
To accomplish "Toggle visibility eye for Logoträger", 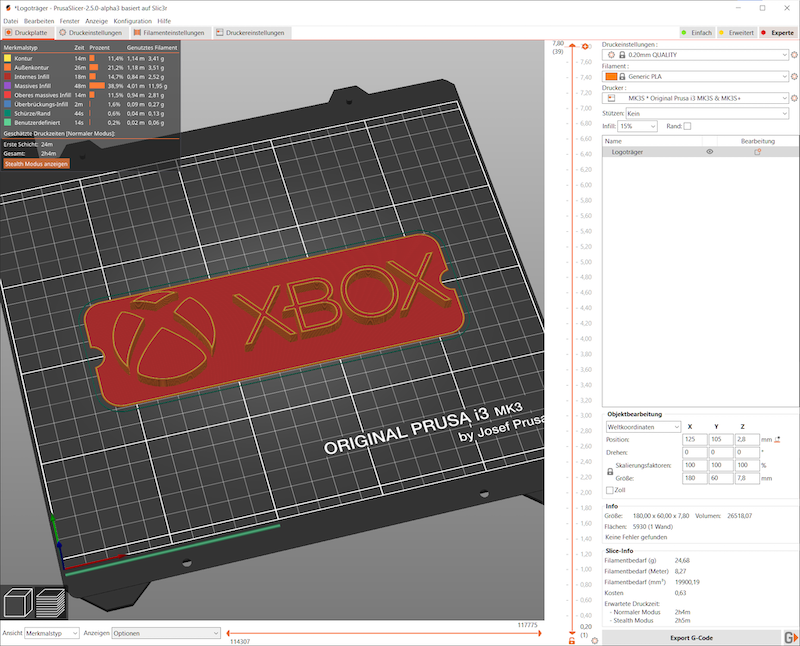I will (709, 152).
